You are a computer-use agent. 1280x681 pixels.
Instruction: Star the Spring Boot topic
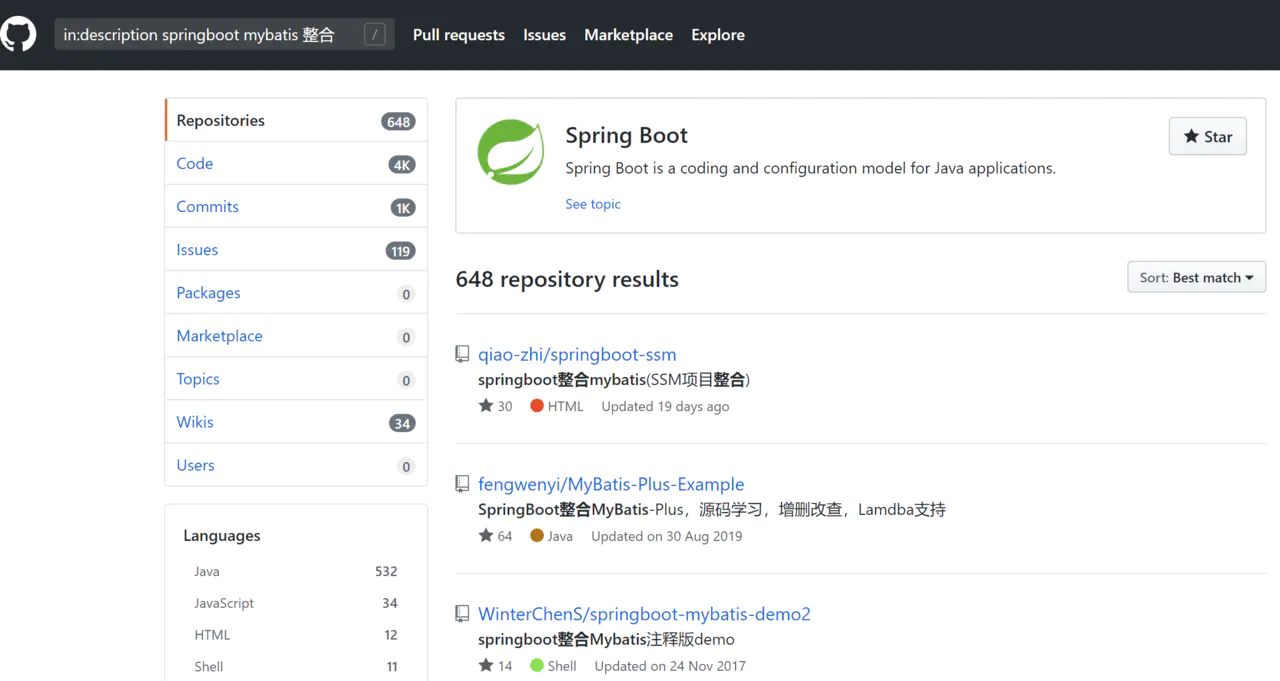(x=1207, y=137)
